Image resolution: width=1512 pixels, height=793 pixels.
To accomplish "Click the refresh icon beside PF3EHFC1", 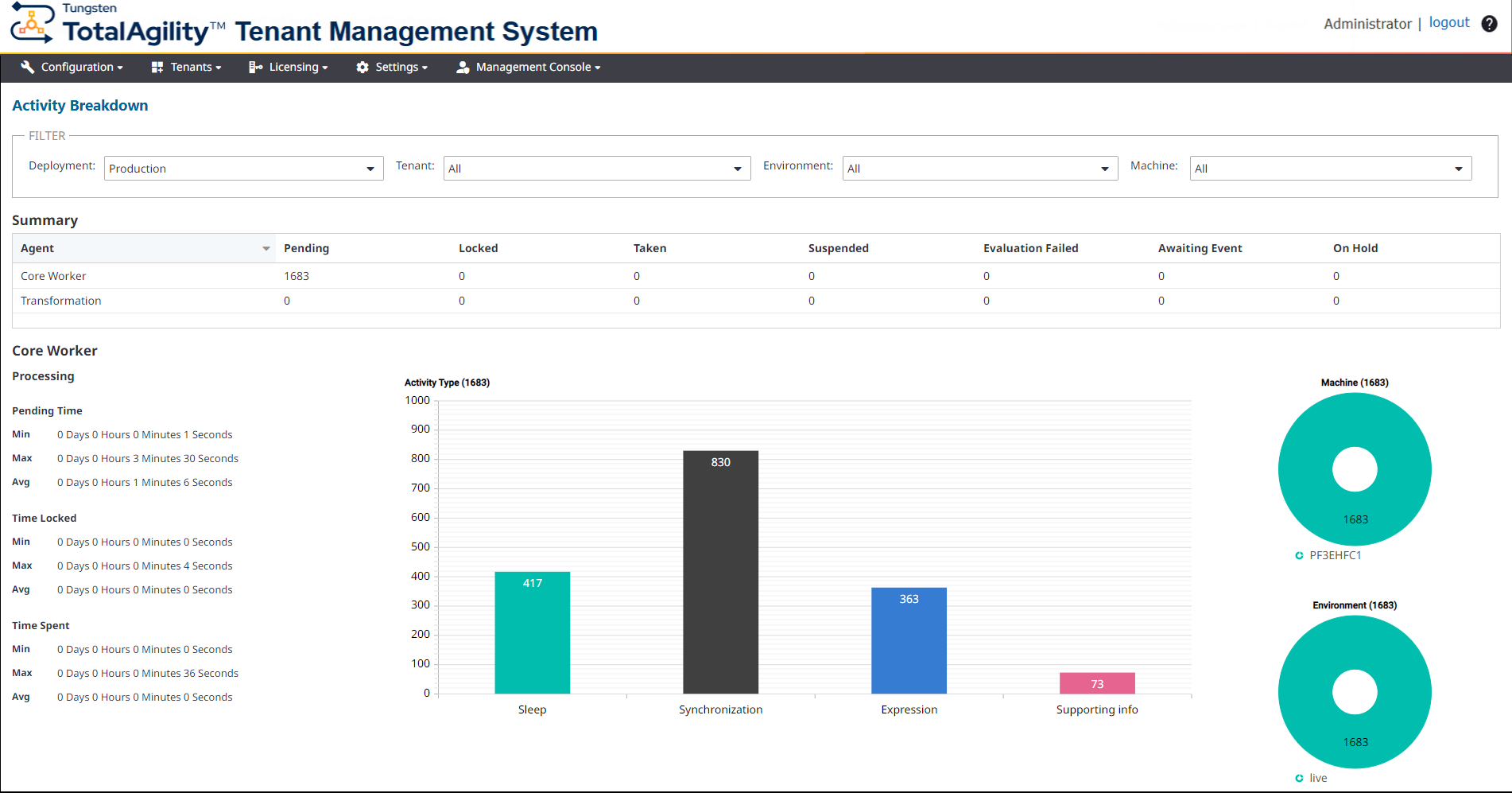I will tap(1299, 555).
